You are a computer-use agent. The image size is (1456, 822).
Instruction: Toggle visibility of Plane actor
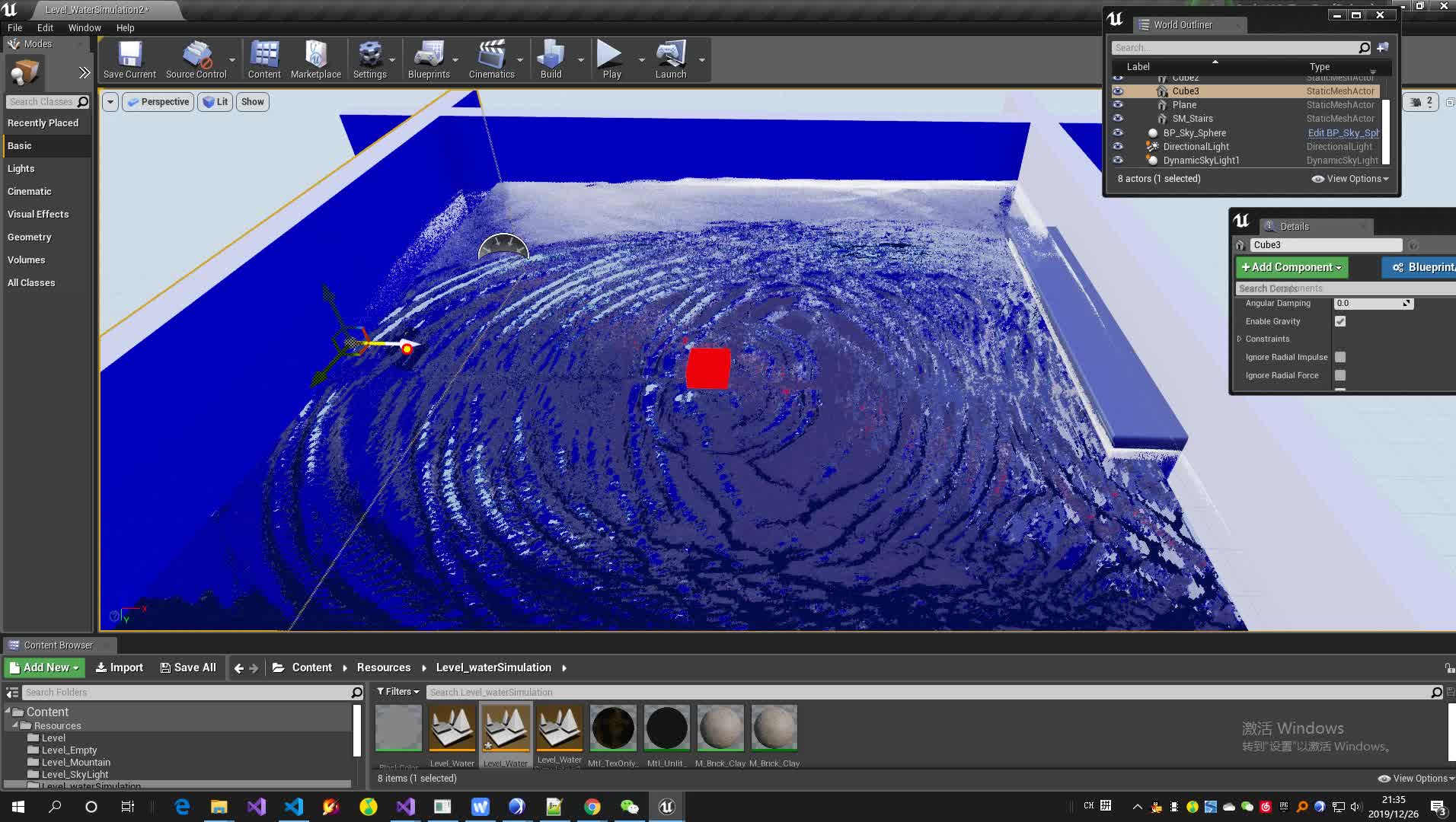coord(1118,105)
